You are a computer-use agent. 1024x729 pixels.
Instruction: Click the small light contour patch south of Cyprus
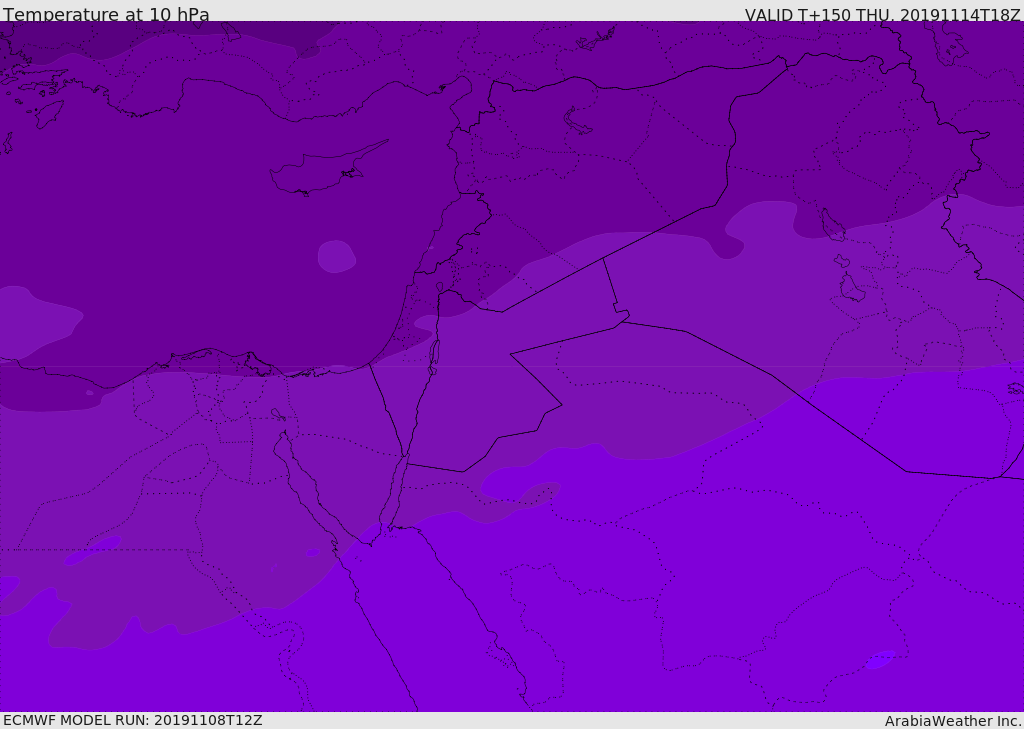(336, 257)
